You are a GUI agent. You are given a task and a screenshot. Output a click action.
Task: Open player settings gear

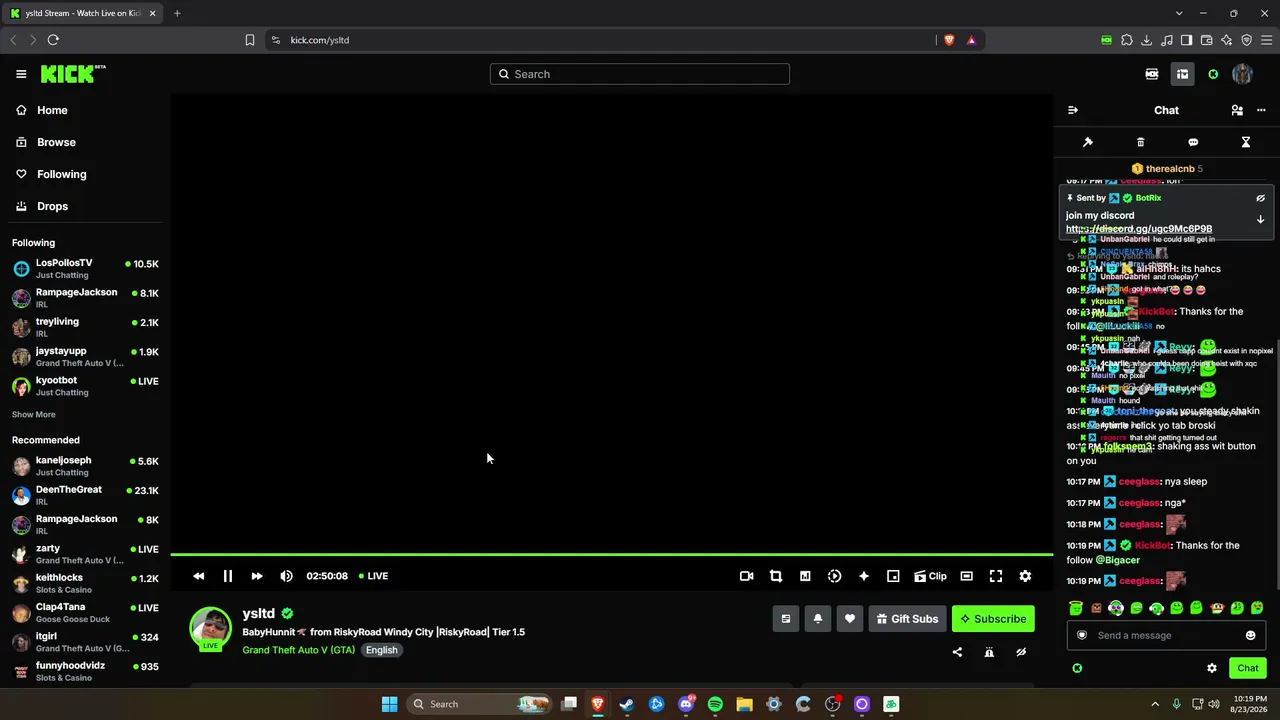[x=1025, y=576]
